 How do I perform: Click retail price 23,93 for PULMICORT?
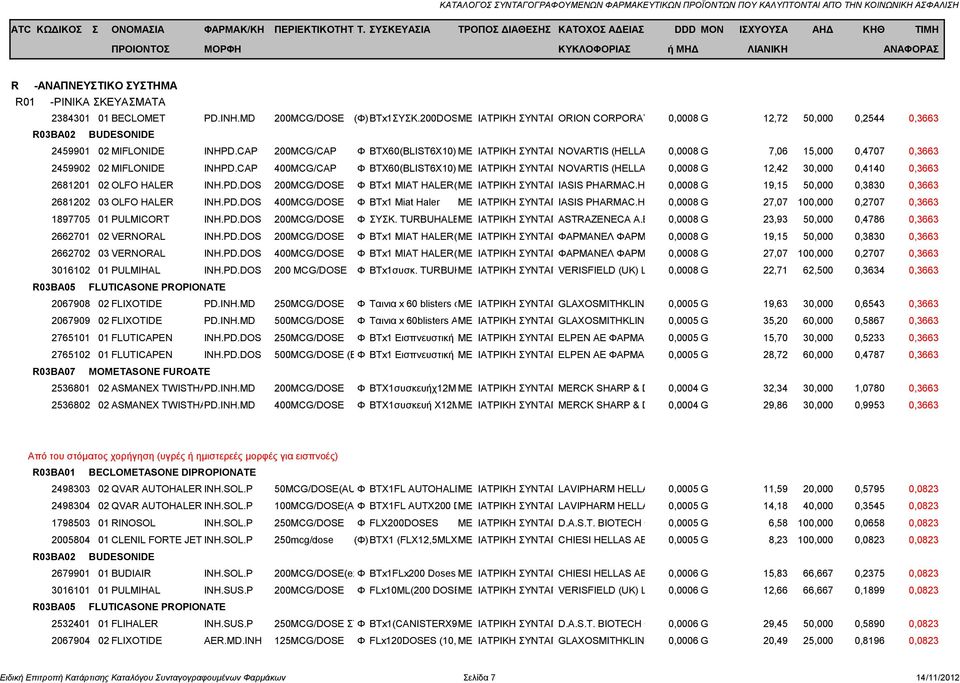coord(775,219)
